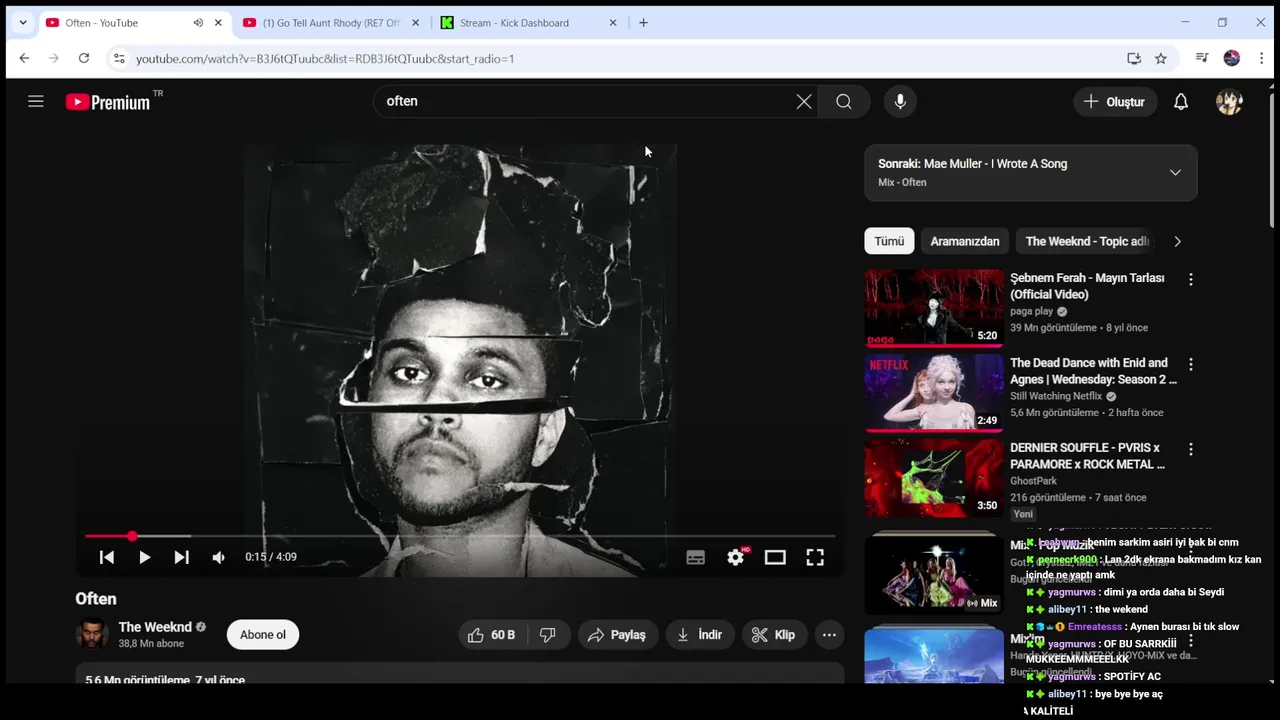Open media controls icon in toolbar

(x=1202, y=58)
